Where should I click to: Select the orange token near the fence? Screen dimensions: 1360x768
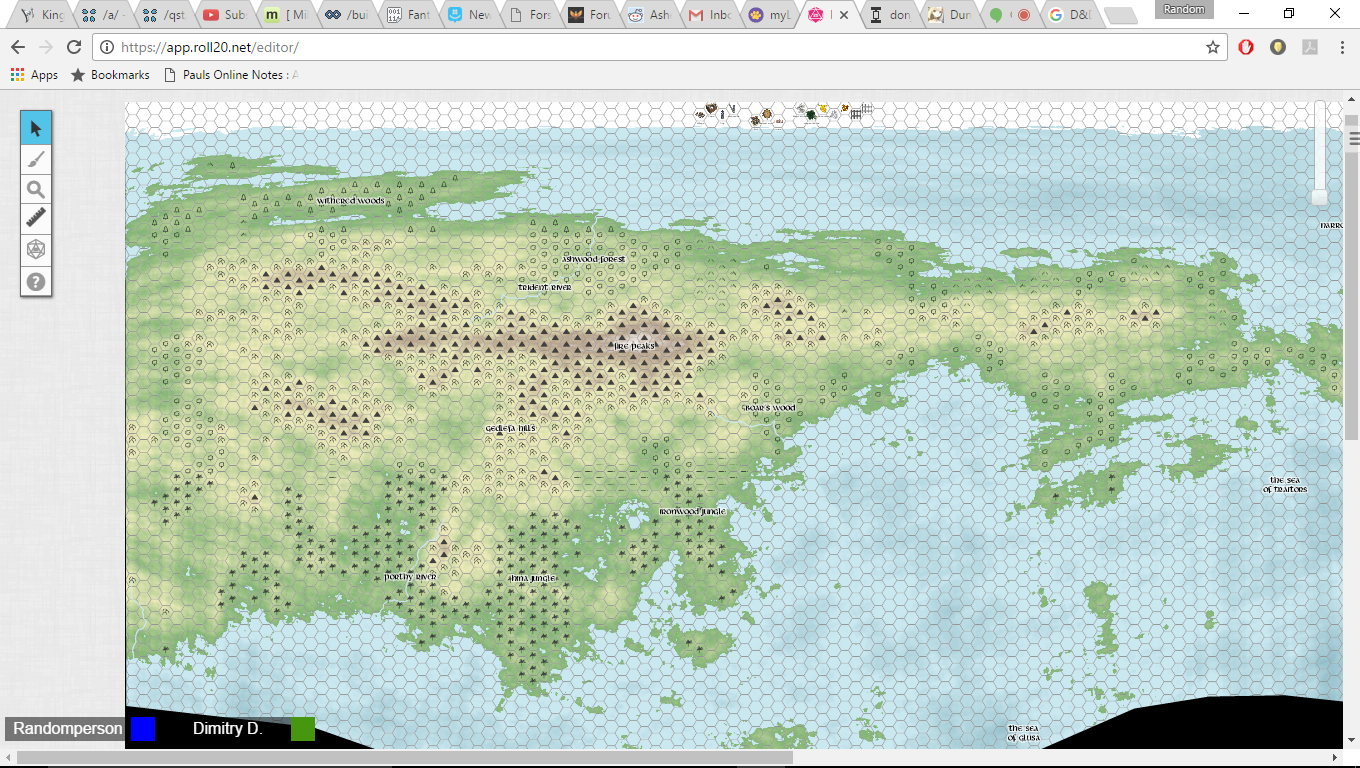tap(845, 108)
